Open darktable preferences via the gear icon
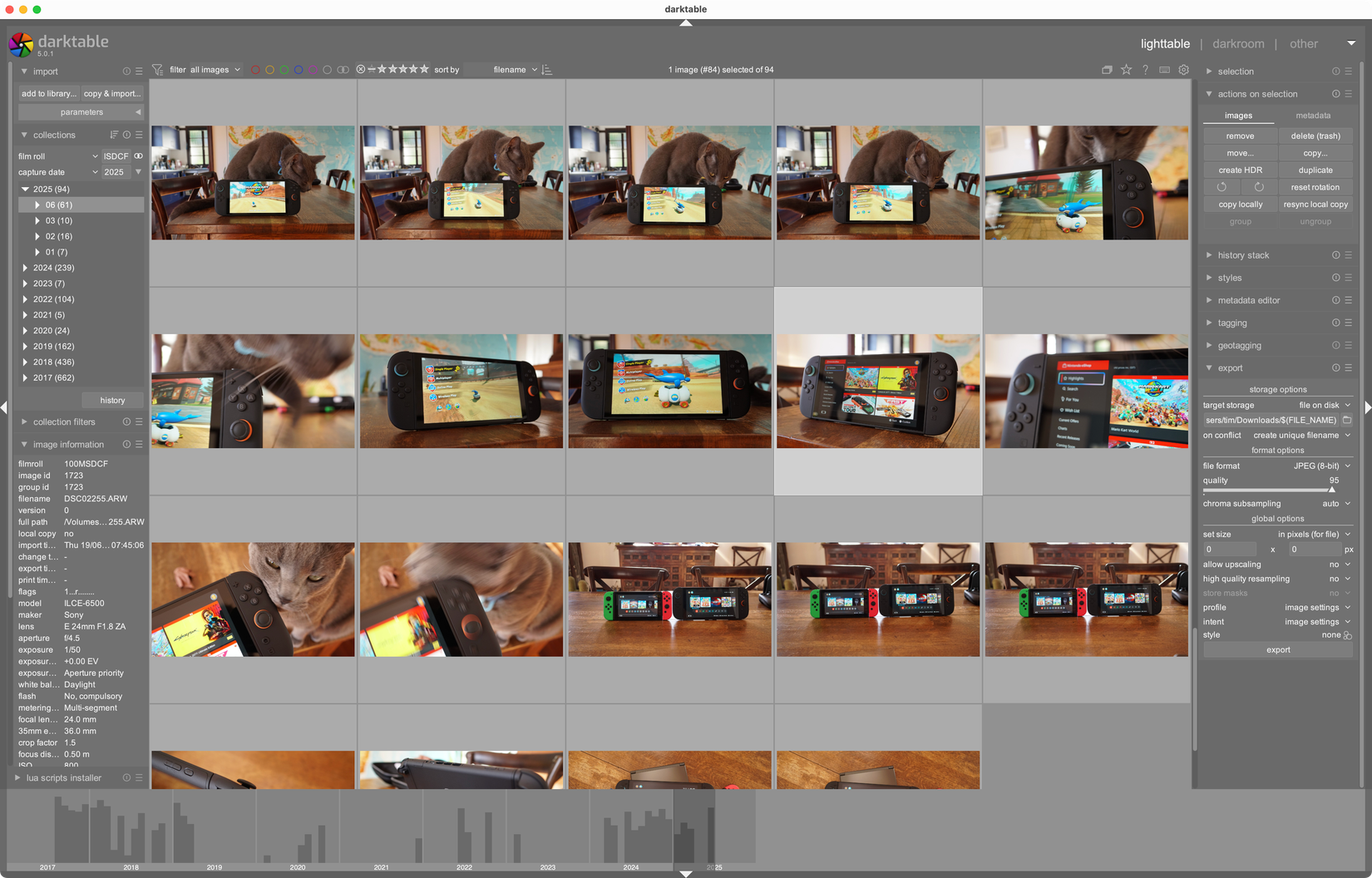Screen dimensions: 1372x878 click(x=1183, y=70)
